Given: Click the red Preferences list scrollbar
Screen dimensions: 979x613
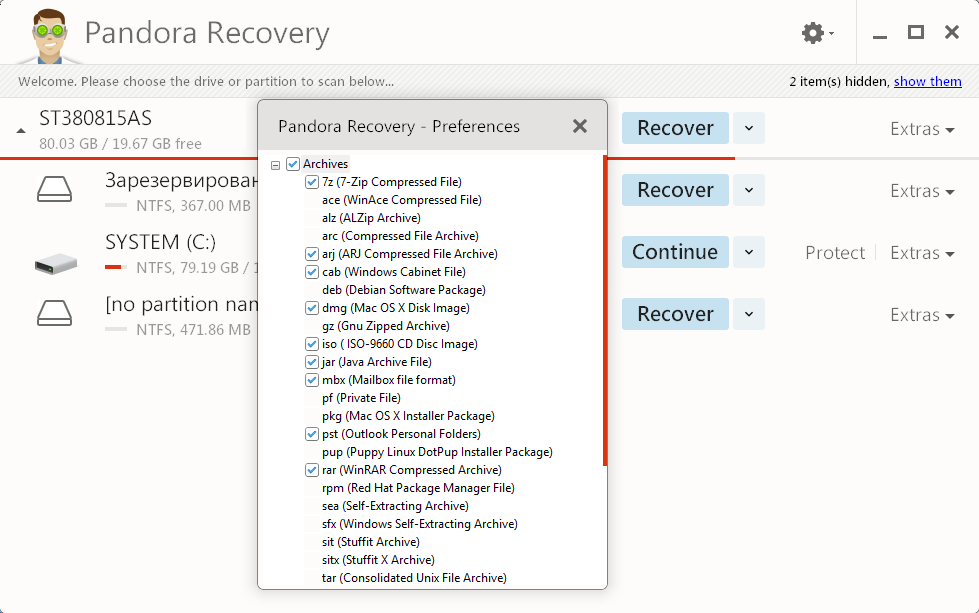Looking at the screenshot, I should [x=604, y=310].
